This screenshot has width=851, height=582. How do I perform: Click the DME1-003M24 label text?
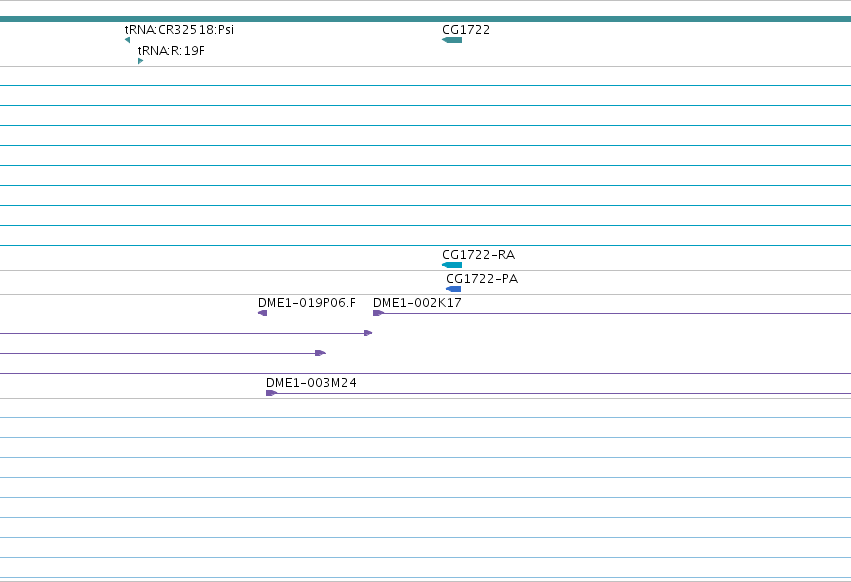[x=312, y=383]
